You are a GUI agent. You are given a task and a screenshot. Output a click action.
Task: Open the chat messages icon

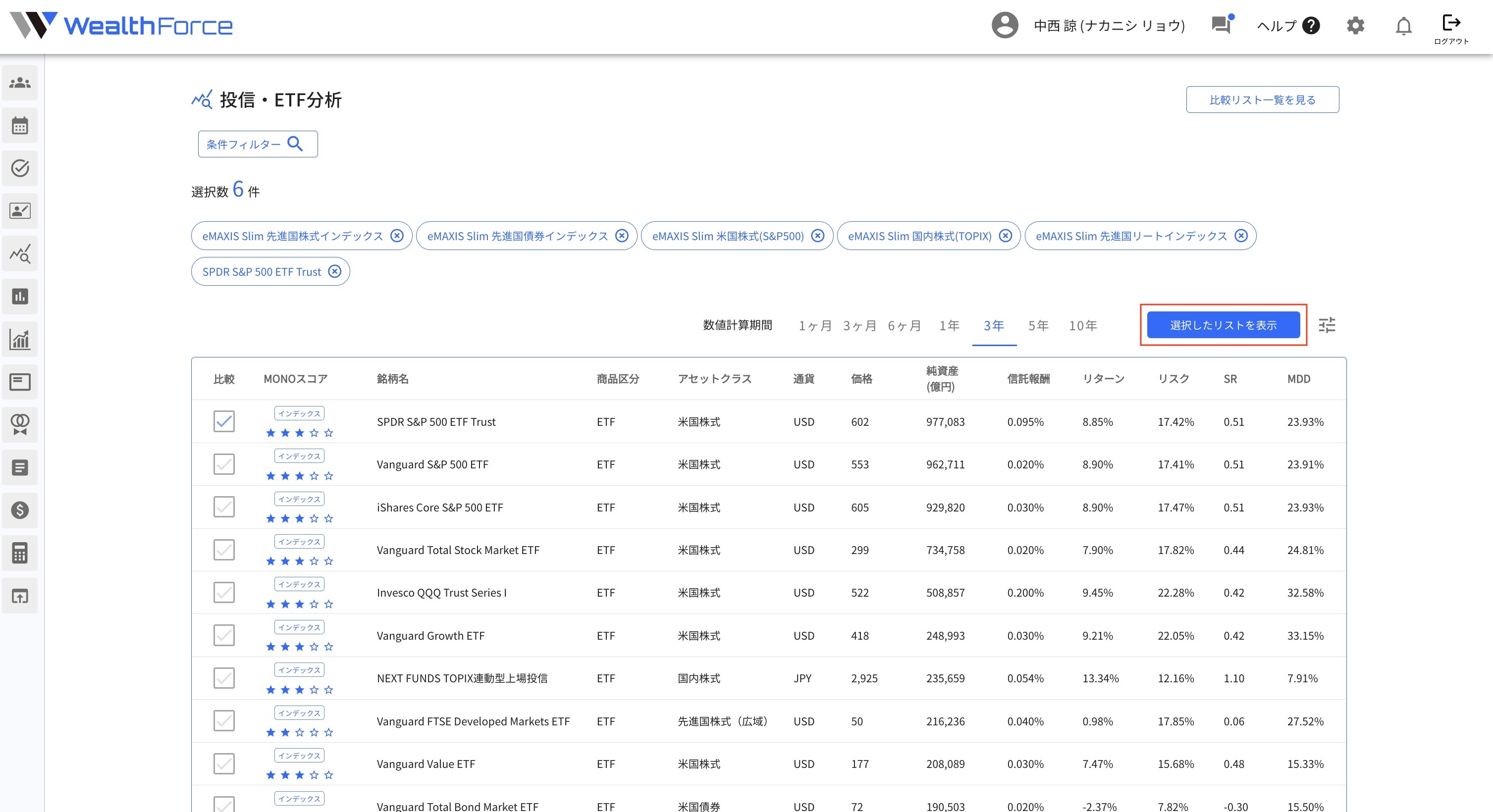click(1221, 25)
